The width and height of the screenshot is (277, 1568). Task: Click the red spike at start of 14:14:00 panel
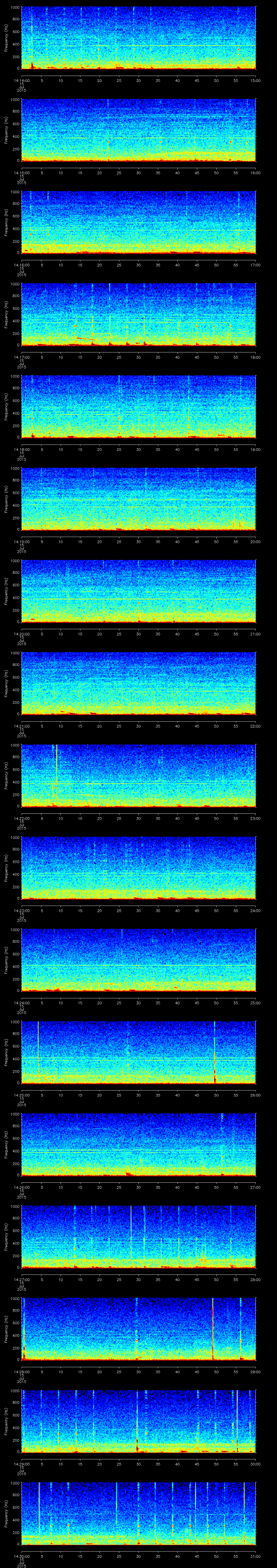tap(32, 64)
